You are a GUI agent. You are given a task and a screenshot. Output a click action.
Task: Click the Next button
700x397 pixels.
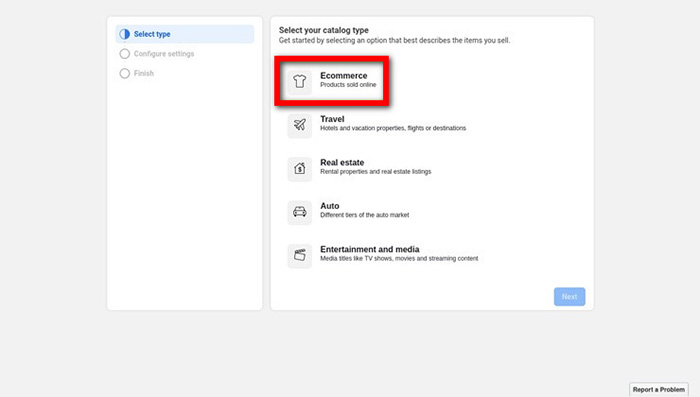click(x=569, y=297)
